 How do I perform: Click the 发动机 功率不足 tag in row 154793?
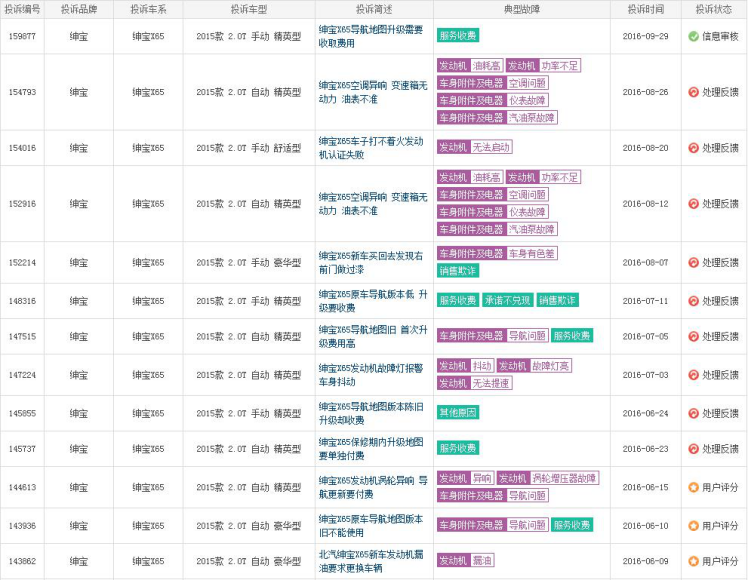point(543,65)
